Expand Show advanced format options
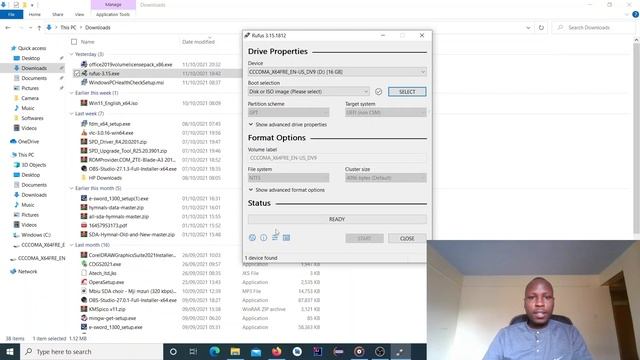 (x=287, y=190)
